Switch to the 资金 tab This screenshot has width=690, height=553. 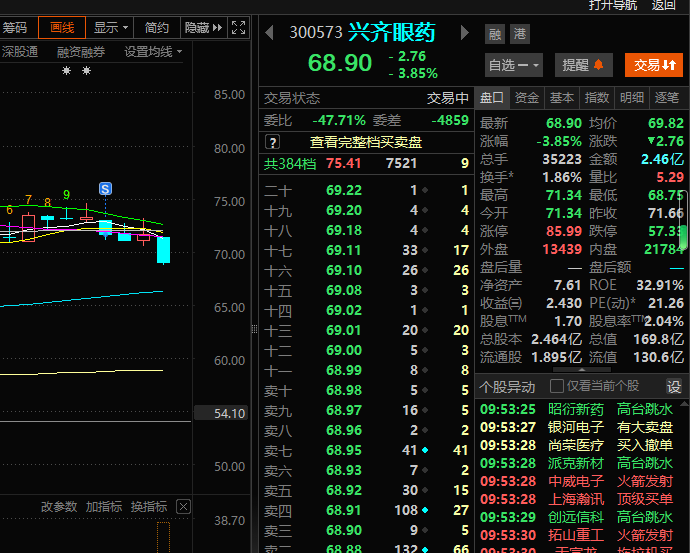point(527,98)
